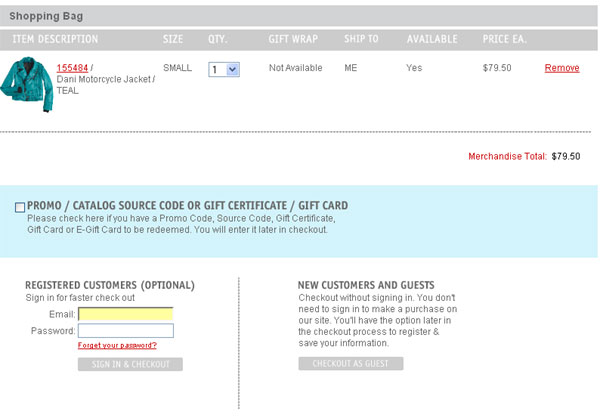The height and width of the screenshot is (420, 600).
Task: Open item number 155484 link
Action: click(73, 68)
